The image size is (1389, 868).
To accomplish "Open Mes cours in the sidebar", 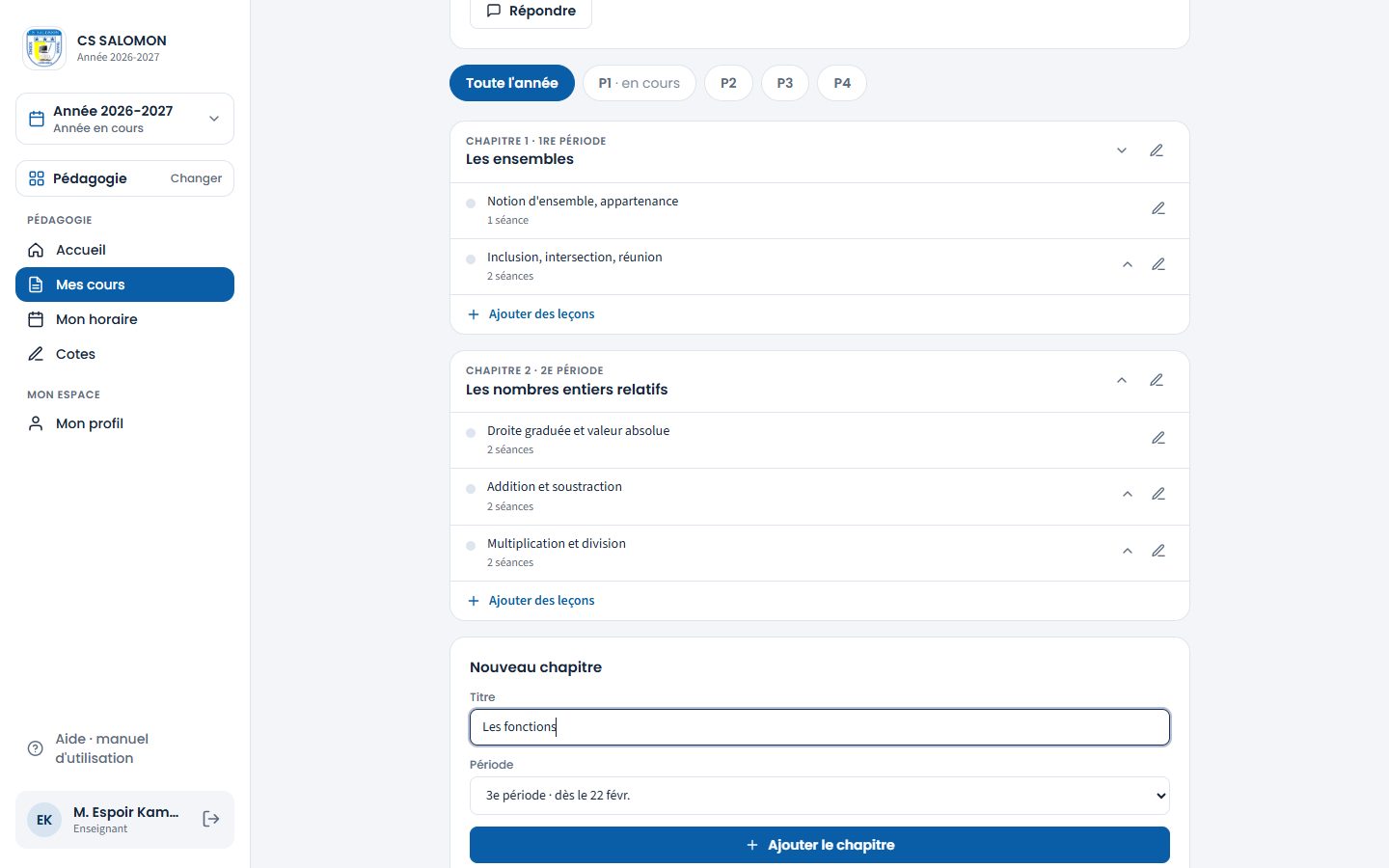I will [124, 285].
